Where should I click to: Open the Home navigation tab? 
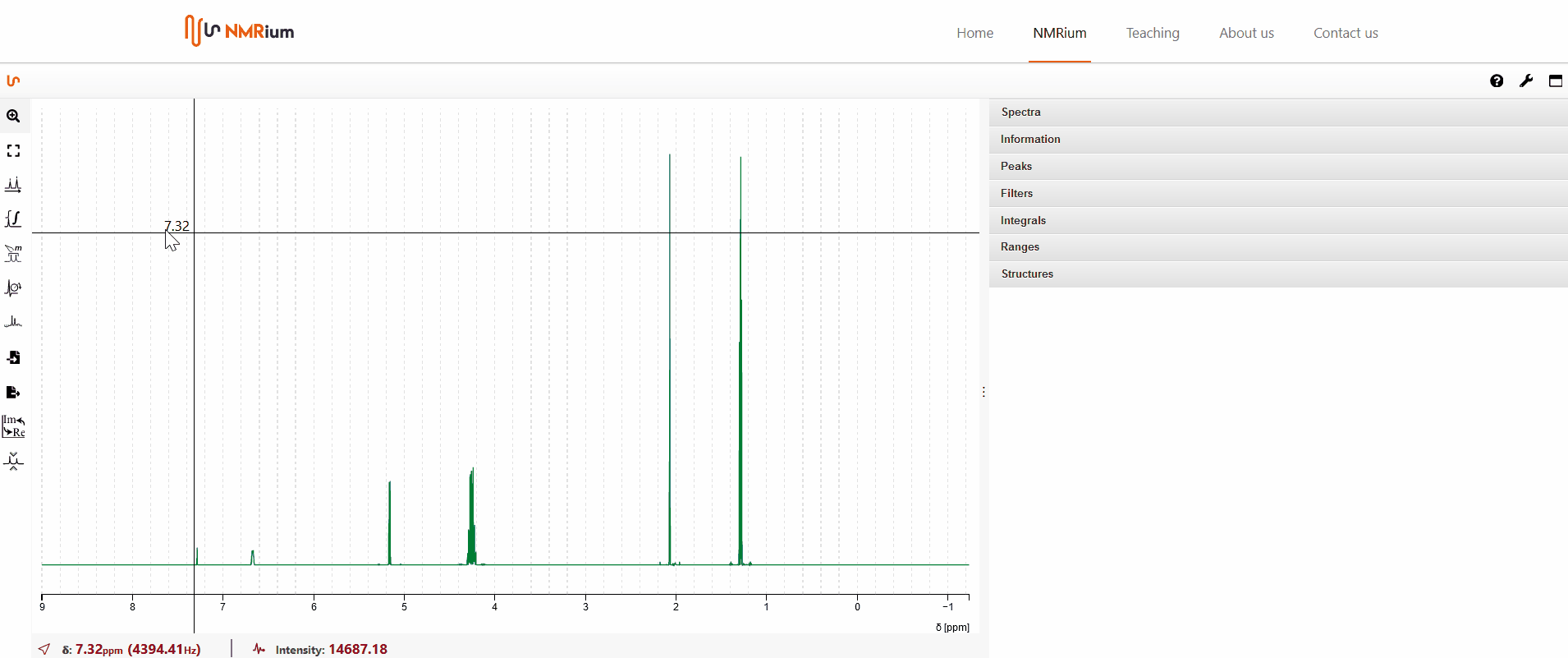point(974,33)
